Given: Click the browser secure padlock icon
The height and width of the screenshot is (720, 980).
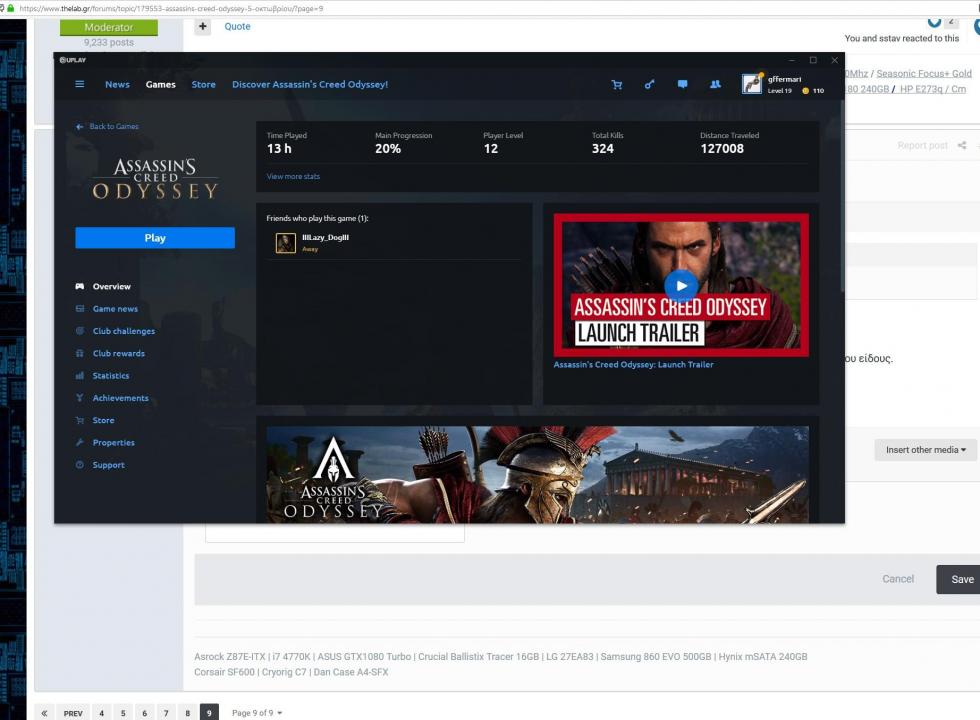Looking at the screenshot, I should (x=11, y=8).
